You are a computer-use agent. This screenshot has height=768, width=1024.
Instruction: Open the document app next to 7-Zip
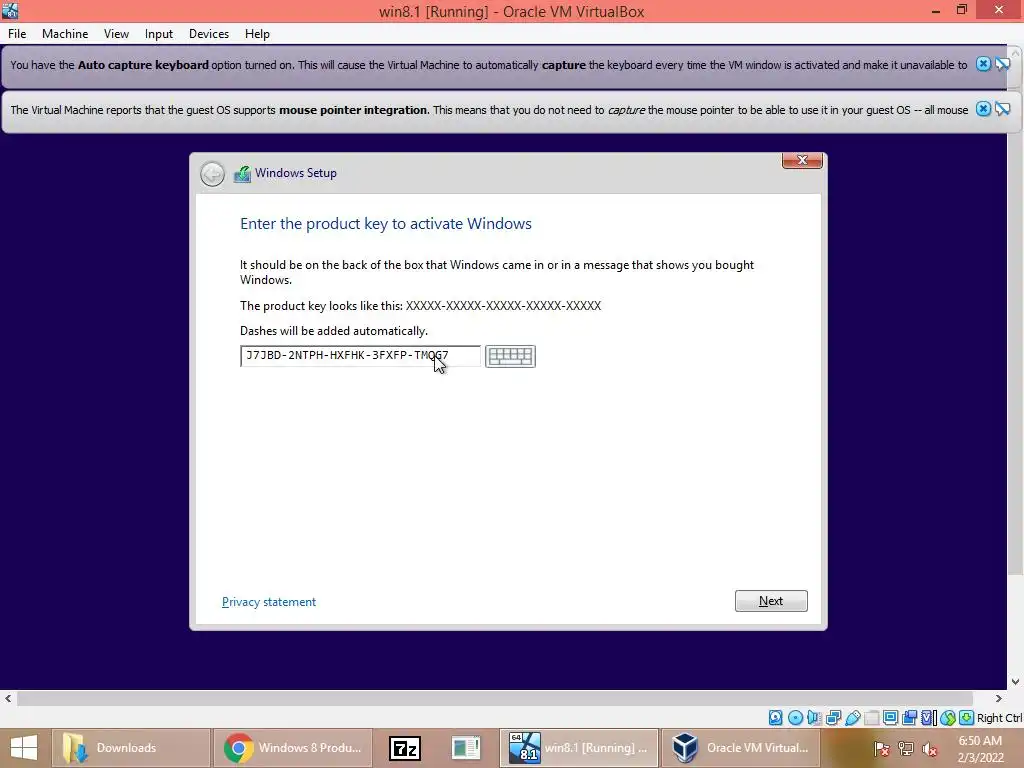click(x=466, y=748)
